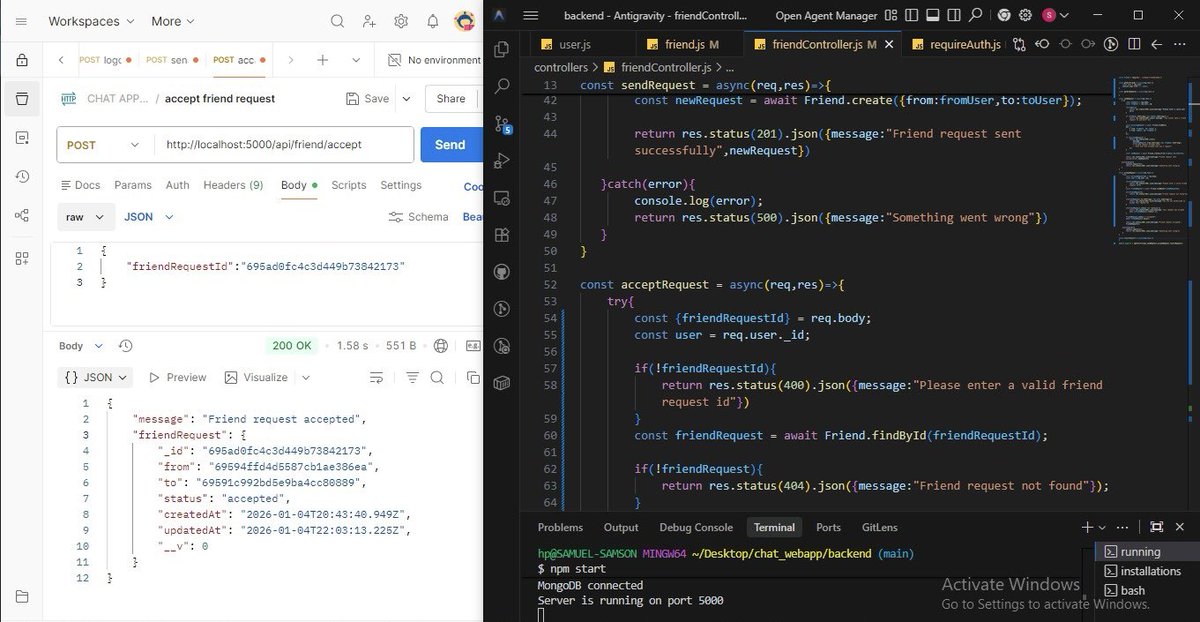Open Extensions icon in activity bar
The width and height of the screenshot is (1200, 622).
point(502,235)
